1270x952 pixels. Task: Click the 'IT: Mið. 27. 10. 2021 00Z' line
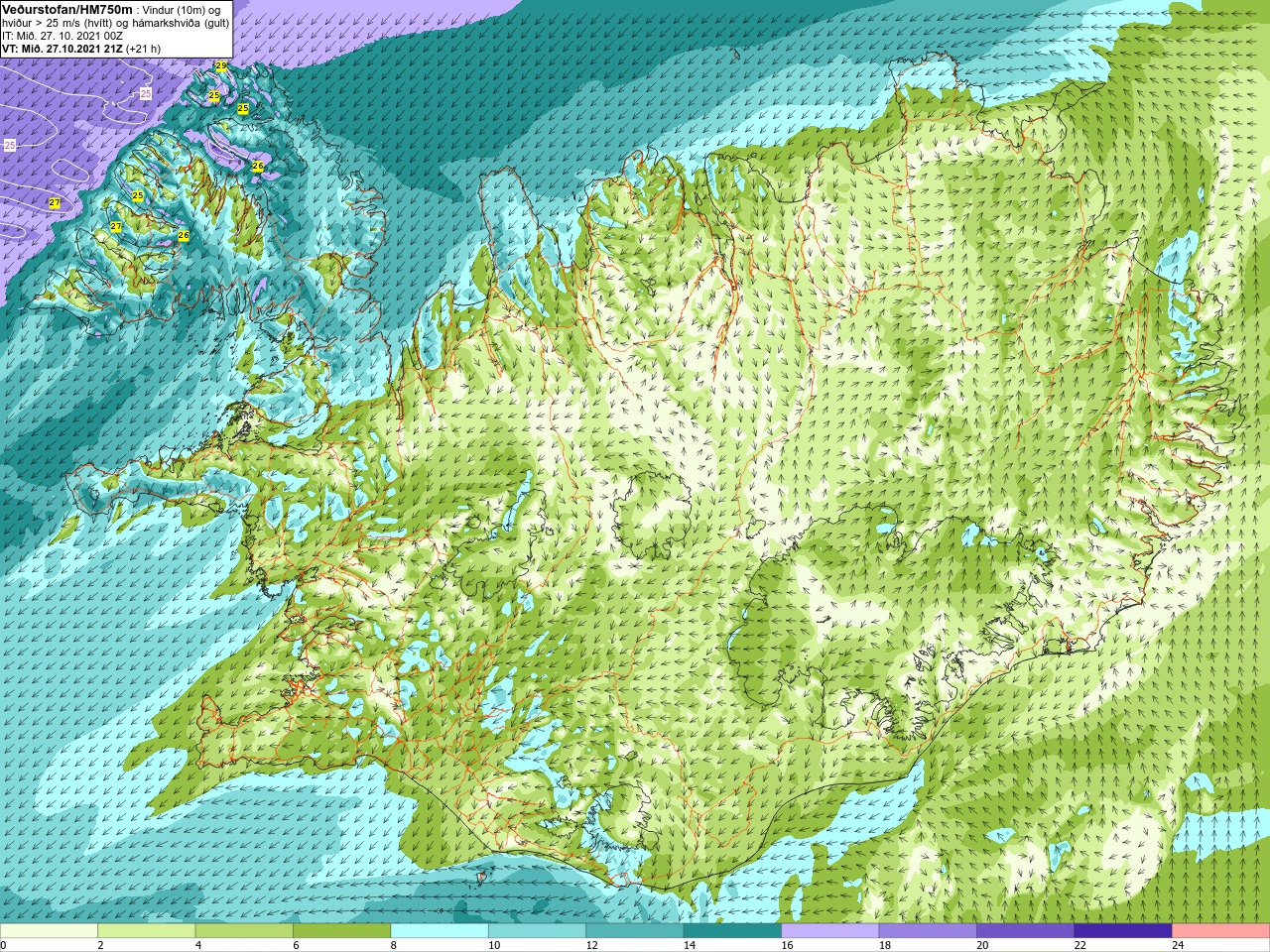click(63, 36)
